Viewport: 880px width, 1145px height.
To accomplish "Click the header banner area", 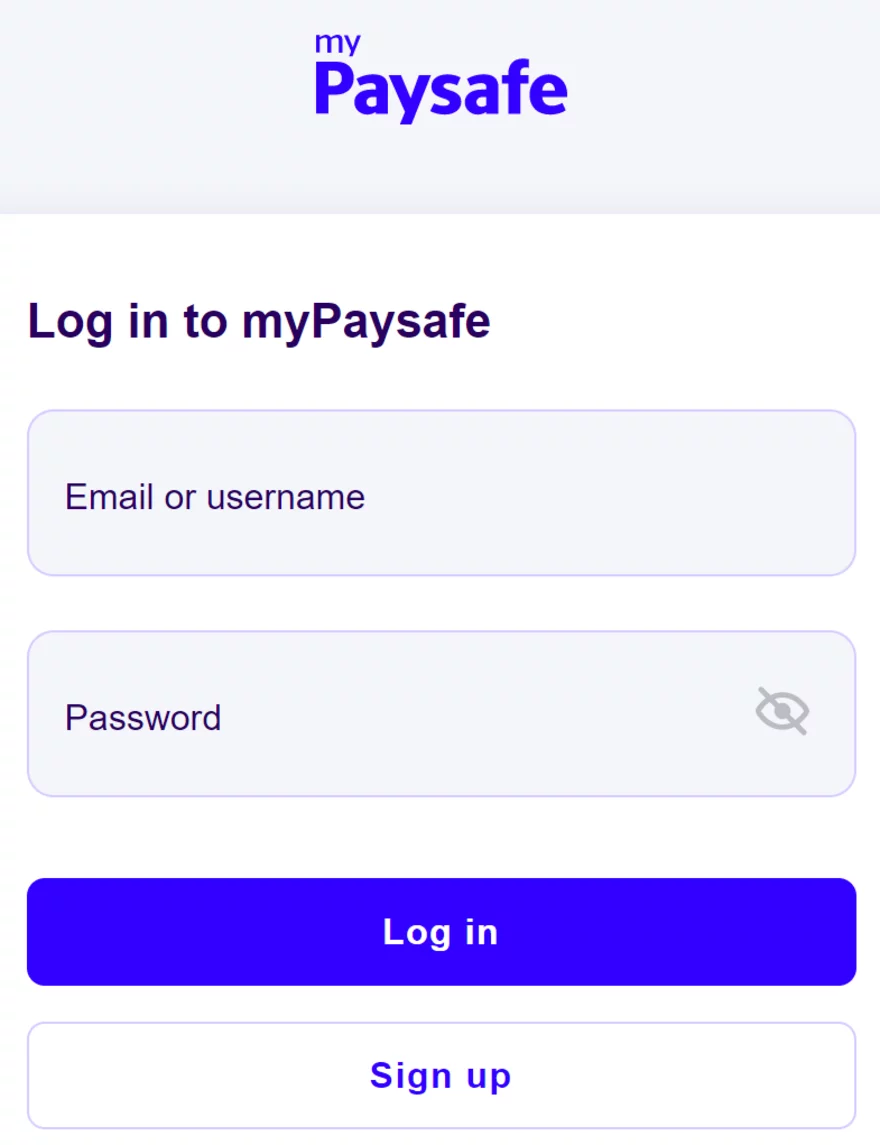I will coord(440,105).
